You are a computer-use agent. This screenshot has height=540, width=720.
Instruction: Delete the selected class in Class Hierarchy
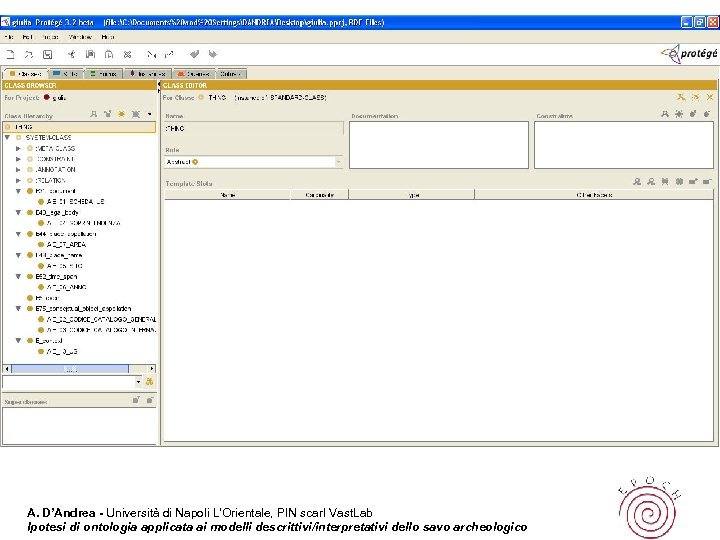pos(136,114)
